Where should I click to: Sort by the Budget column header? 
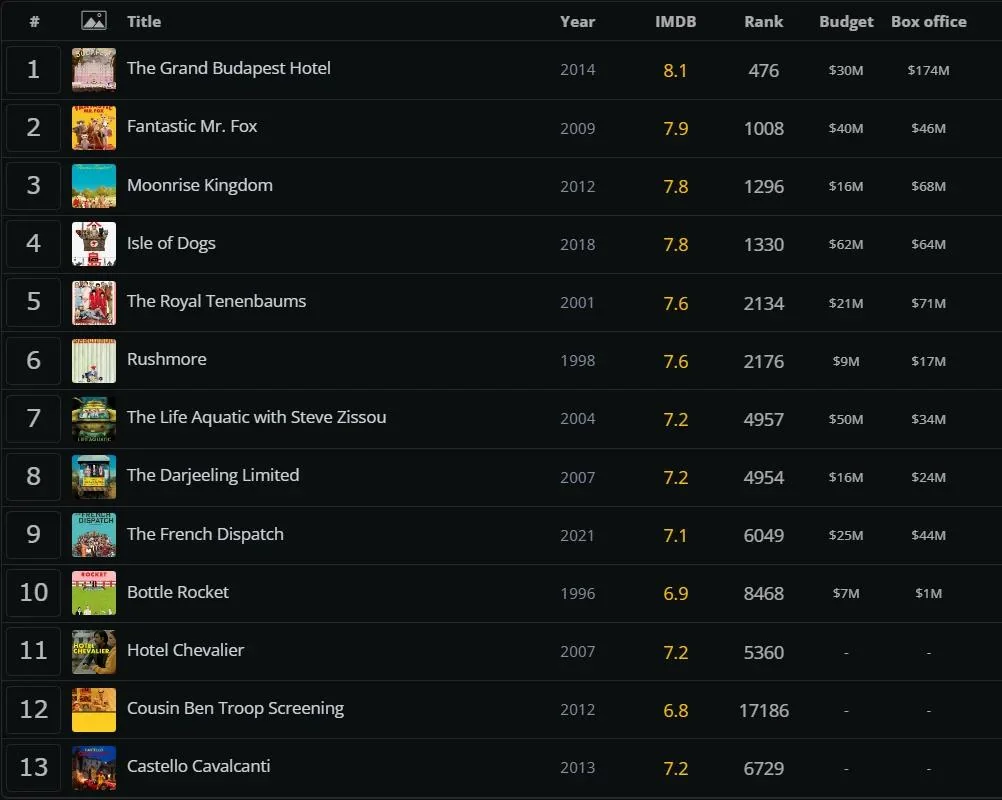coord(846,21)
